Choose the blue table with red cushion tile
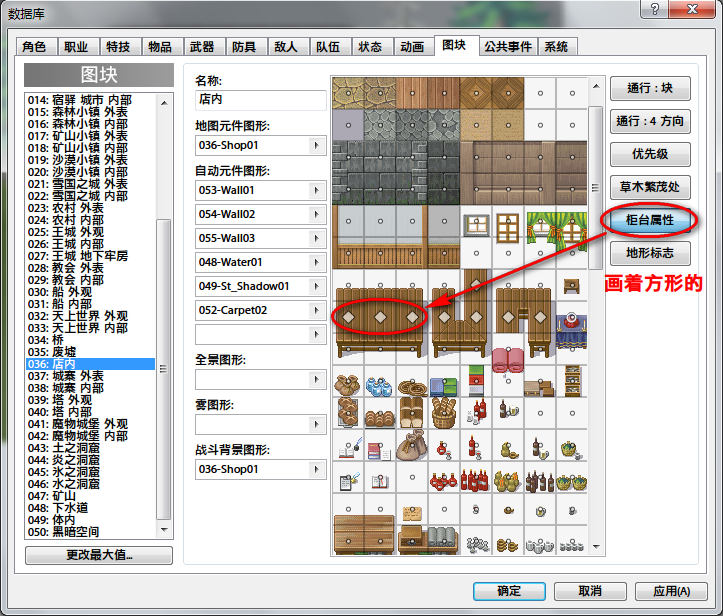The height and width of the screenshot is (616, 723). 572,330
